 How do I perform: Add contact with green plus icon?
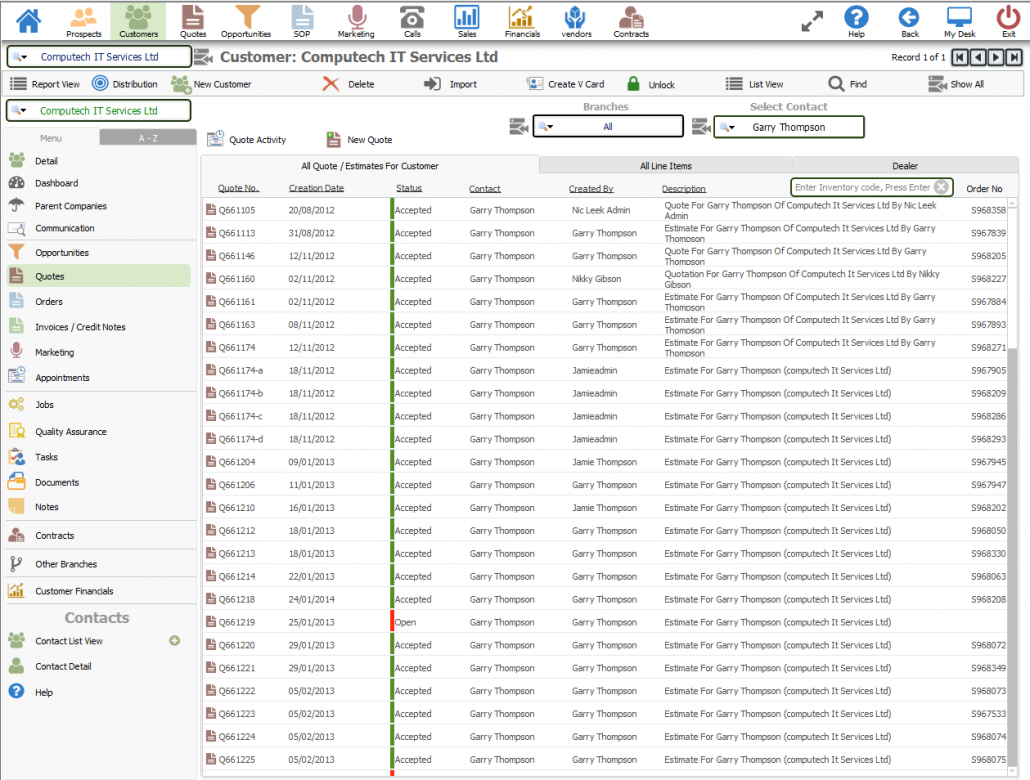(x=175, y=641)
